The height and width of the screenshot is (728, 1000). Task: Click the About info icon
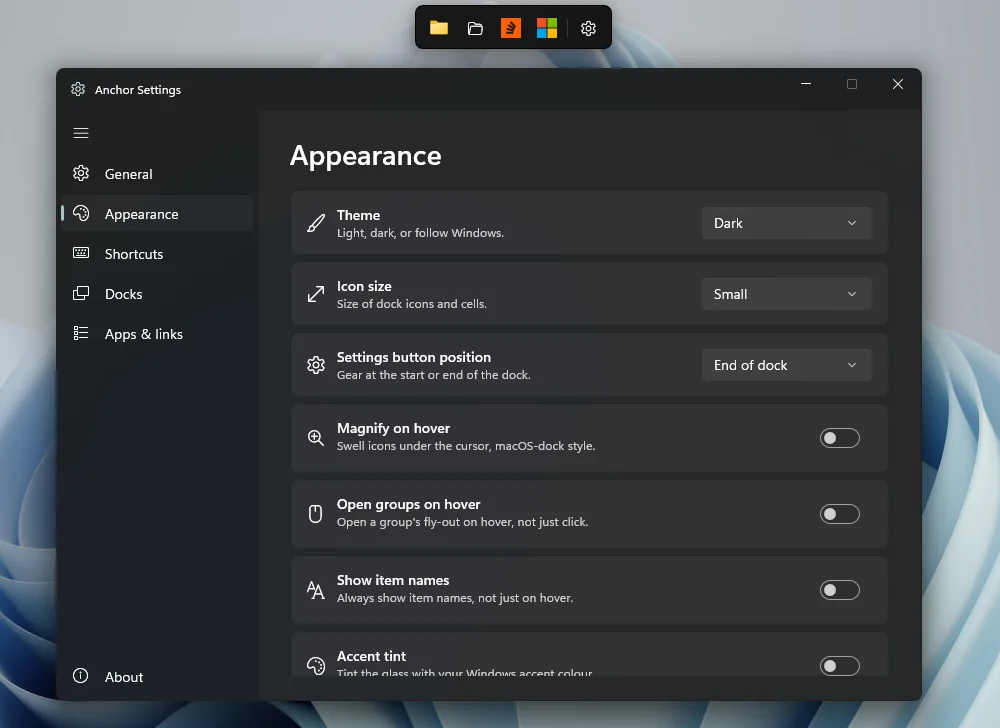[80, 676]
